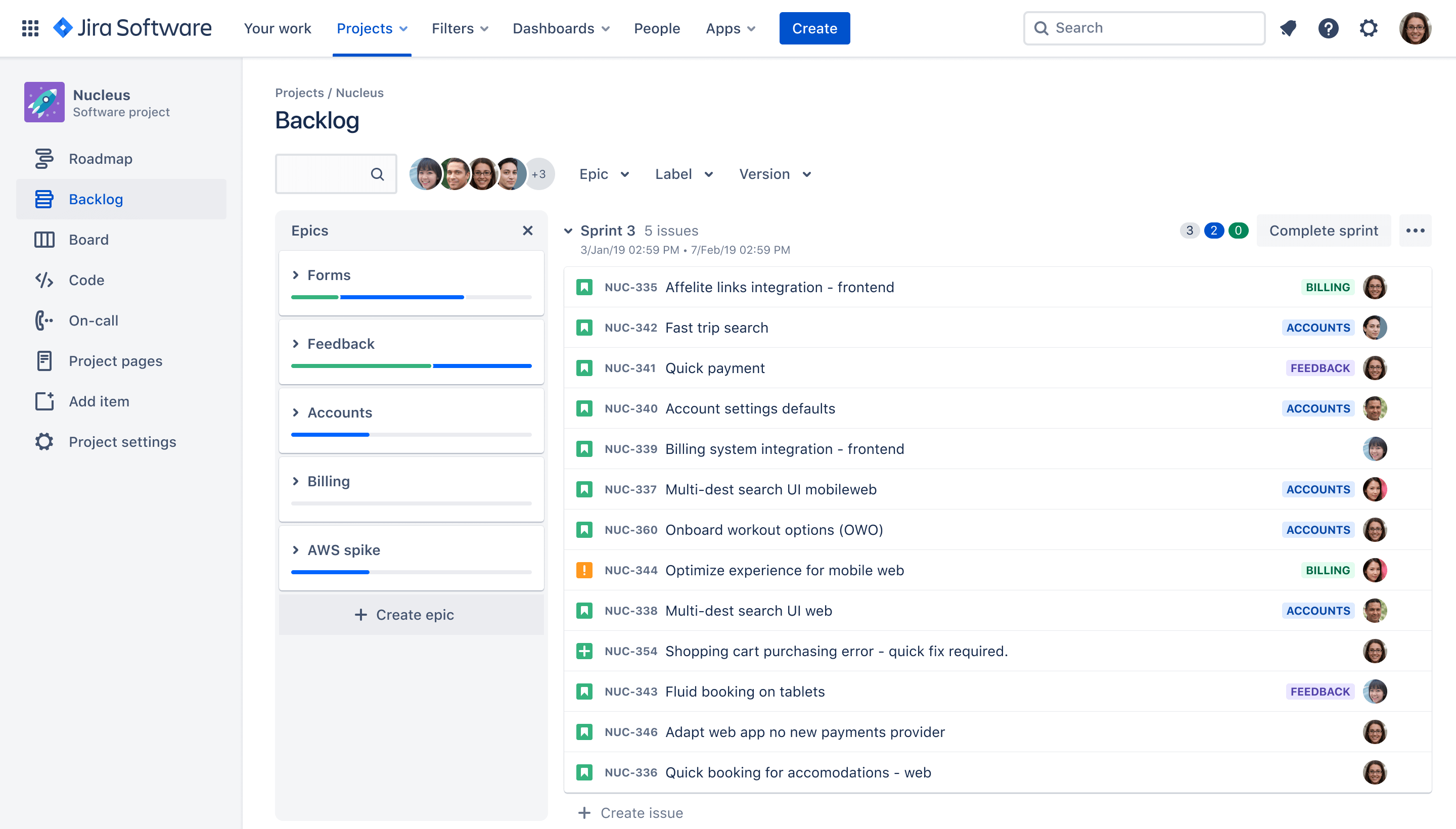Expand the Billing epic section

(x=295, y=481)
